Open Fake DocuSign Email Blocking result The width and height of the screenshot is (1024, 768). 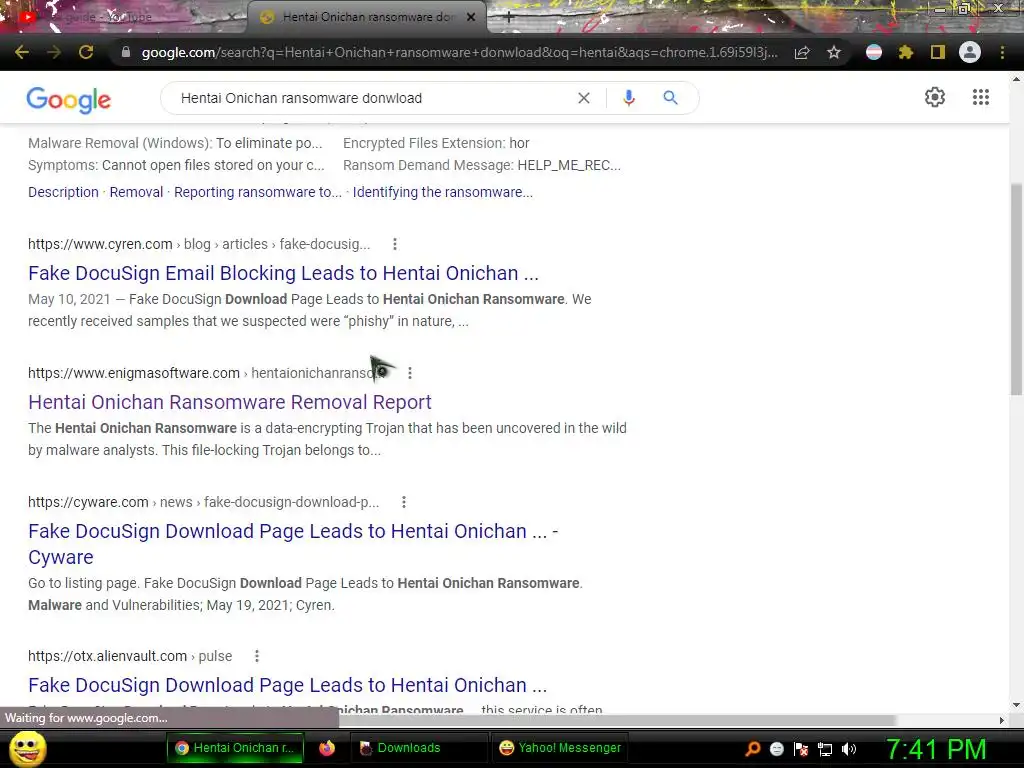283,273
